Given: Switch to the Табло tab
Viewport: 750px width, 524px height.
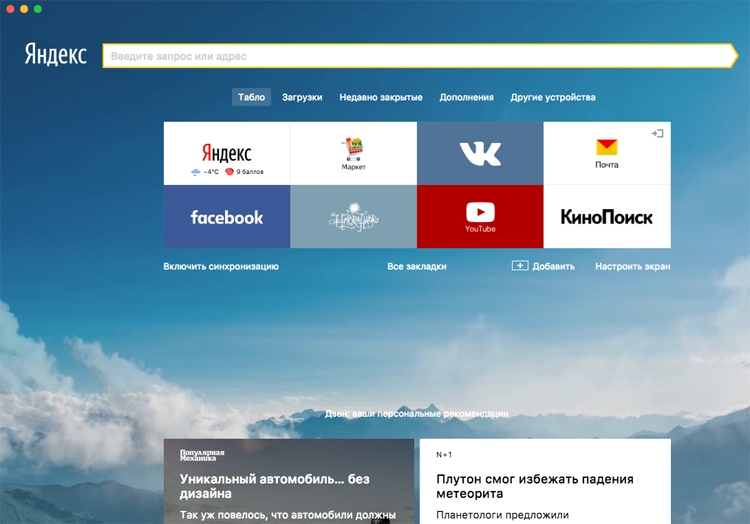Looking at the screenshot, I should (251, 97).
